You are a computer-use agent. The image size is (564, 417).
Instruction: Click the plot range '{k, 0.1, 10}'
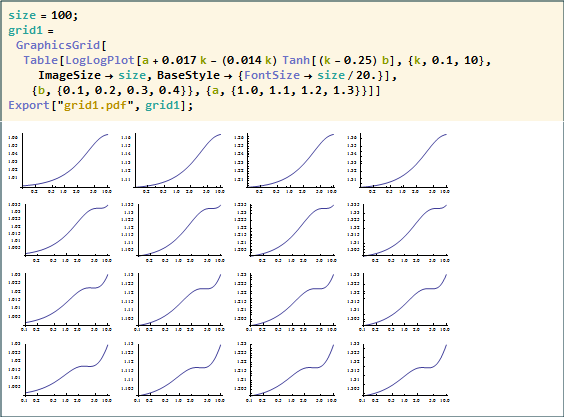[446, 60]
